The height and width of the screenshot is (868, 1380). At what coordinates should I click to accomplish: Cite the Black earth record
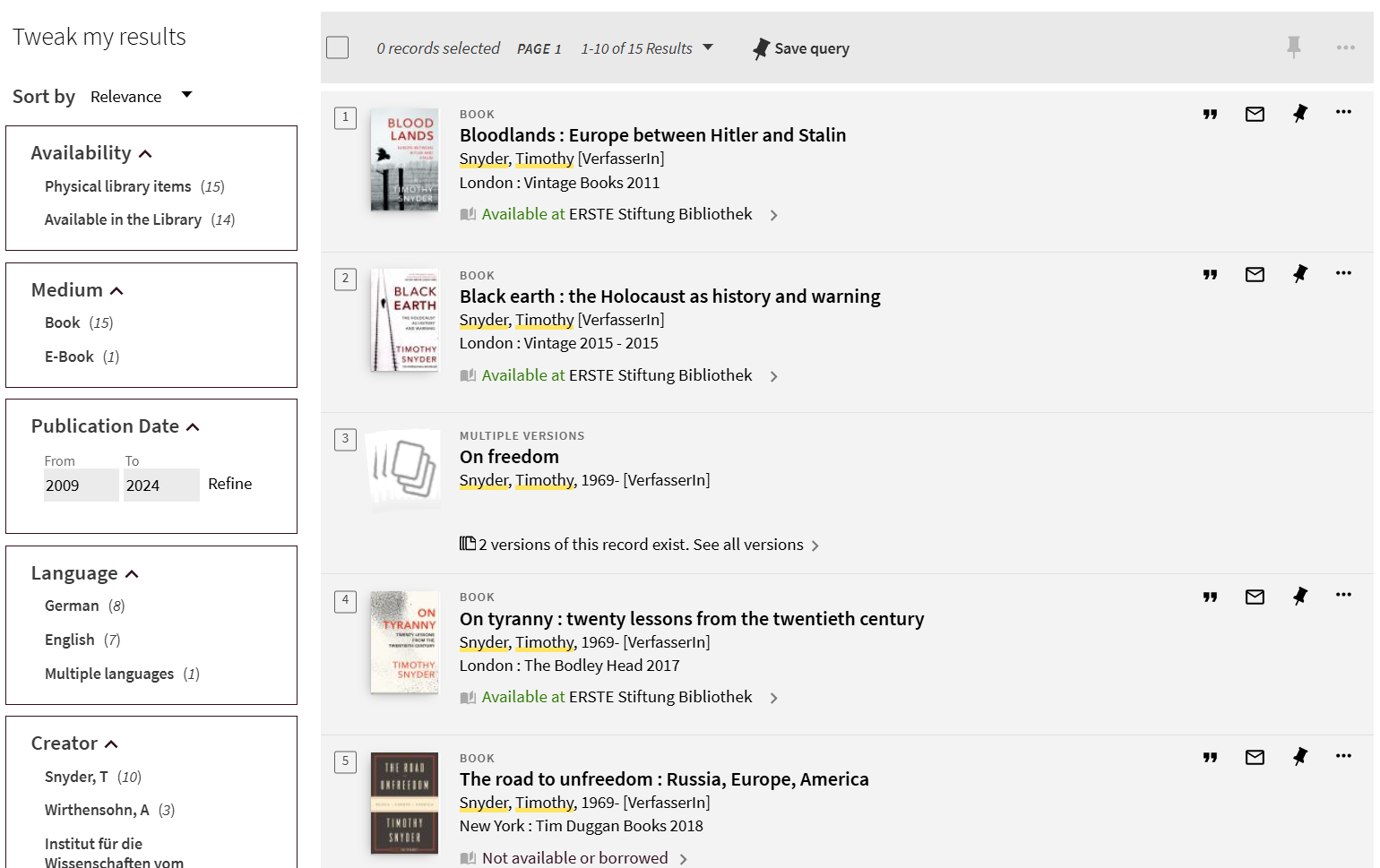pyautogui.click(x=1210, y=274)
